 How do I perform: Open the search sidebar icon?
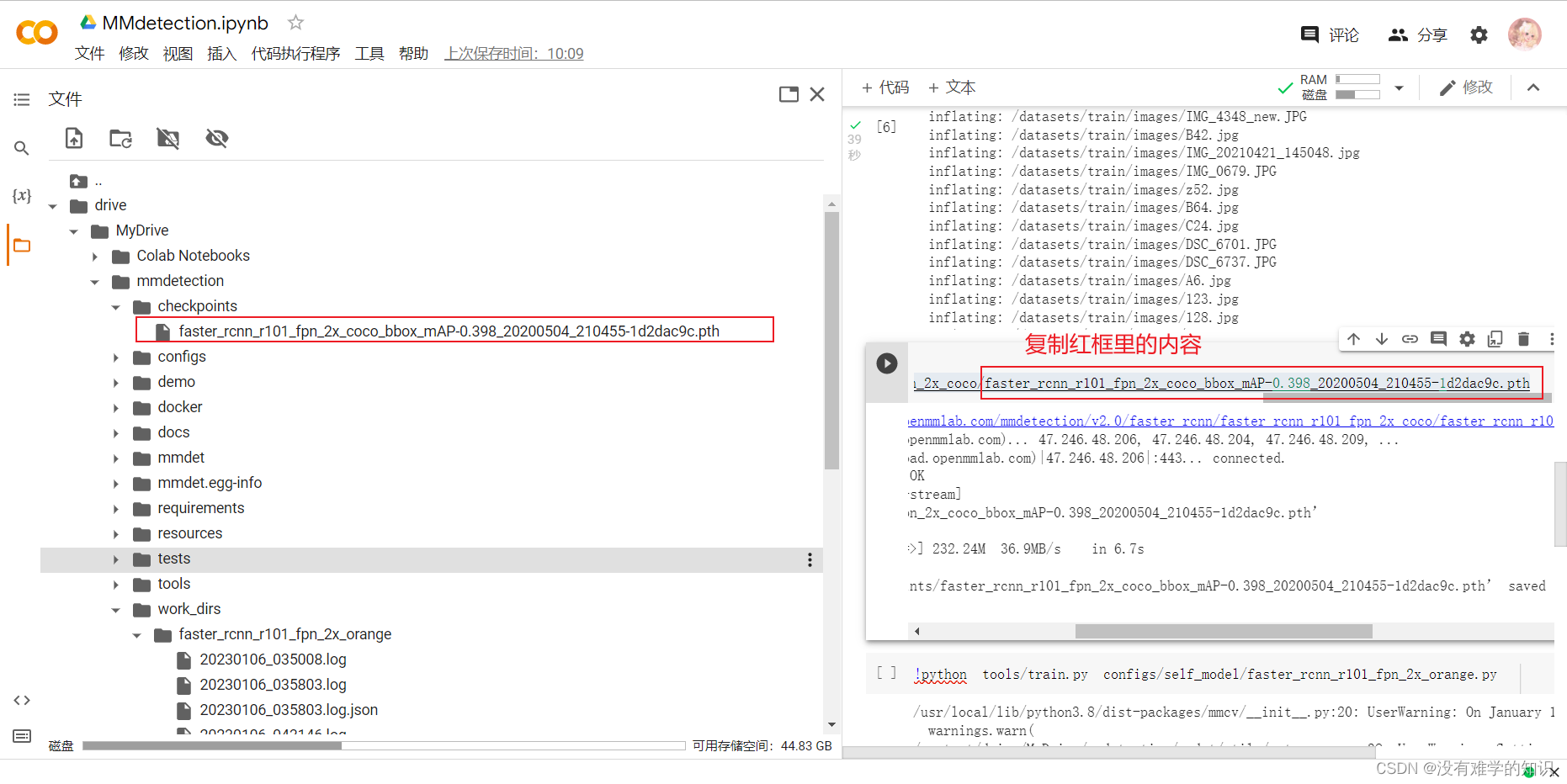pos(22,148)
